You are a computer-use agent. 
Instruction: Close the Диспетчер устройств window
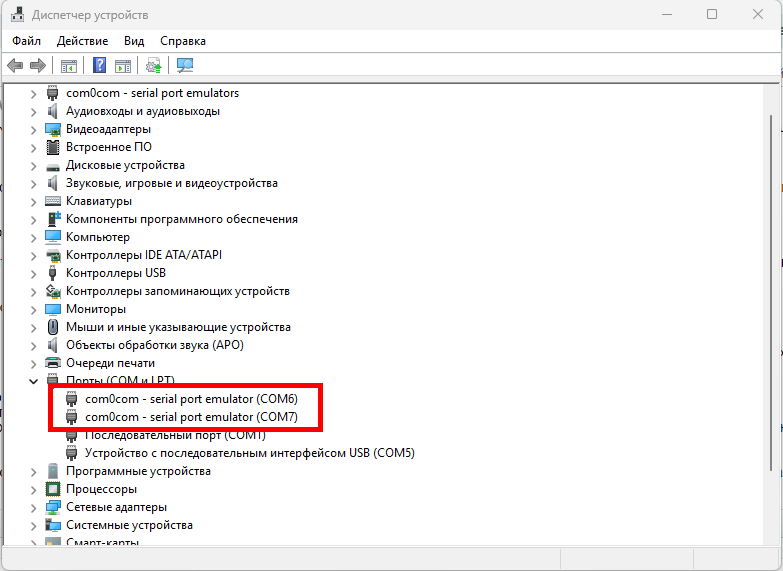[758, 14]
